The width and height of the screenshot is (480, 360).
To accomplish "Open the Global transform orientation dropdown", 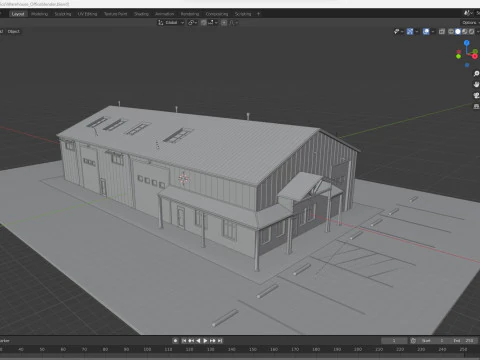I will tap(171, 23).
